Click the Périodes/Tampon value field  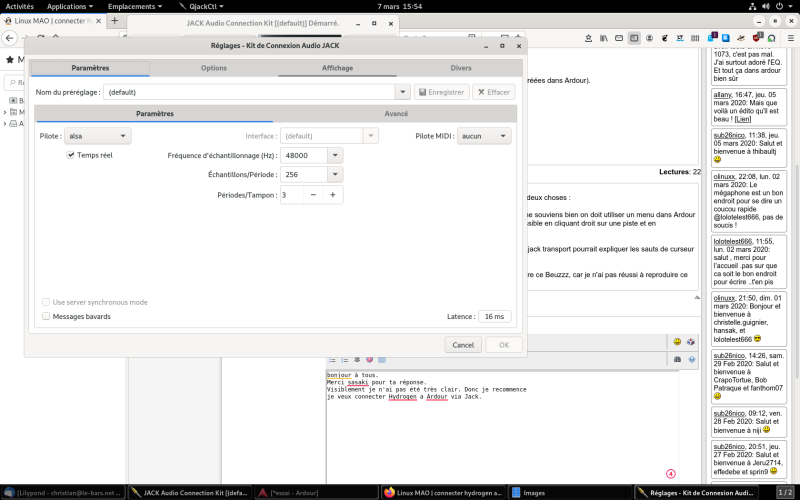pos(292,195)
